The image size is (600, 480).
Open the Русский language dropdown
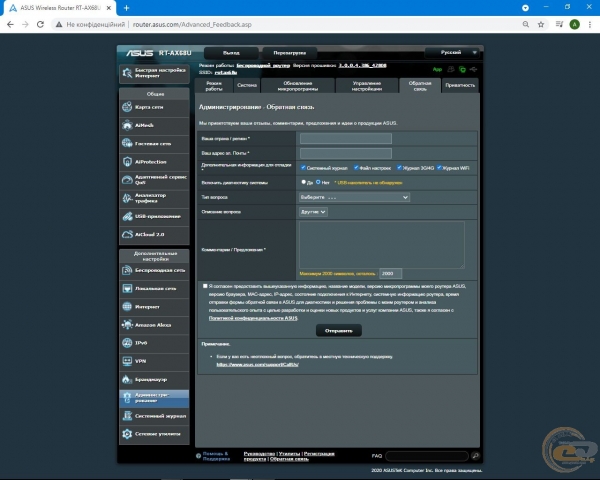click(452, 52)
